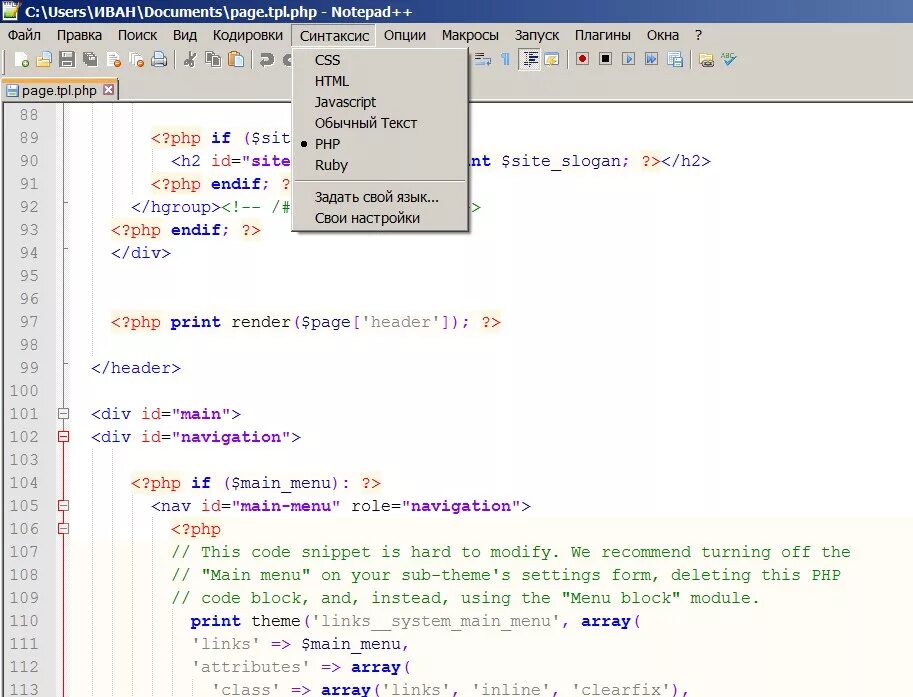Select the PHP language radio entry
This screenshot has width=913, height=697.
pos(327,144)
